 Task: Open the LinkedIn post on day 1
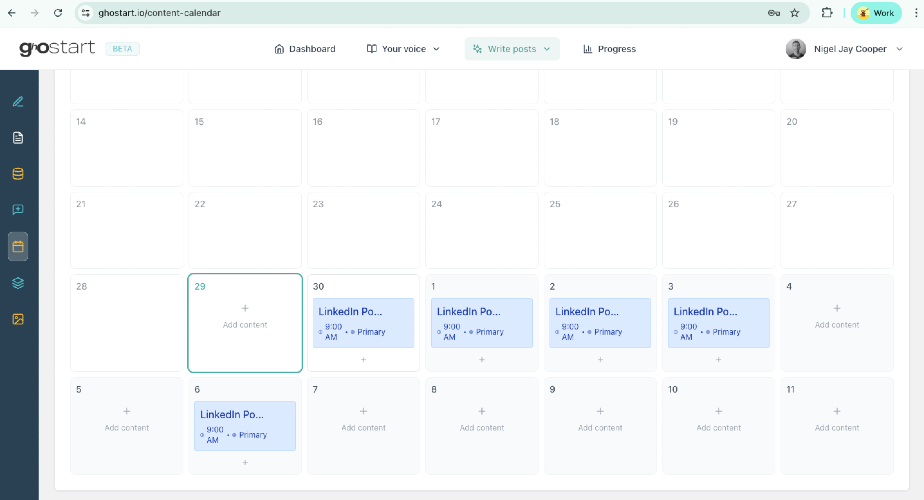point(482,323)
